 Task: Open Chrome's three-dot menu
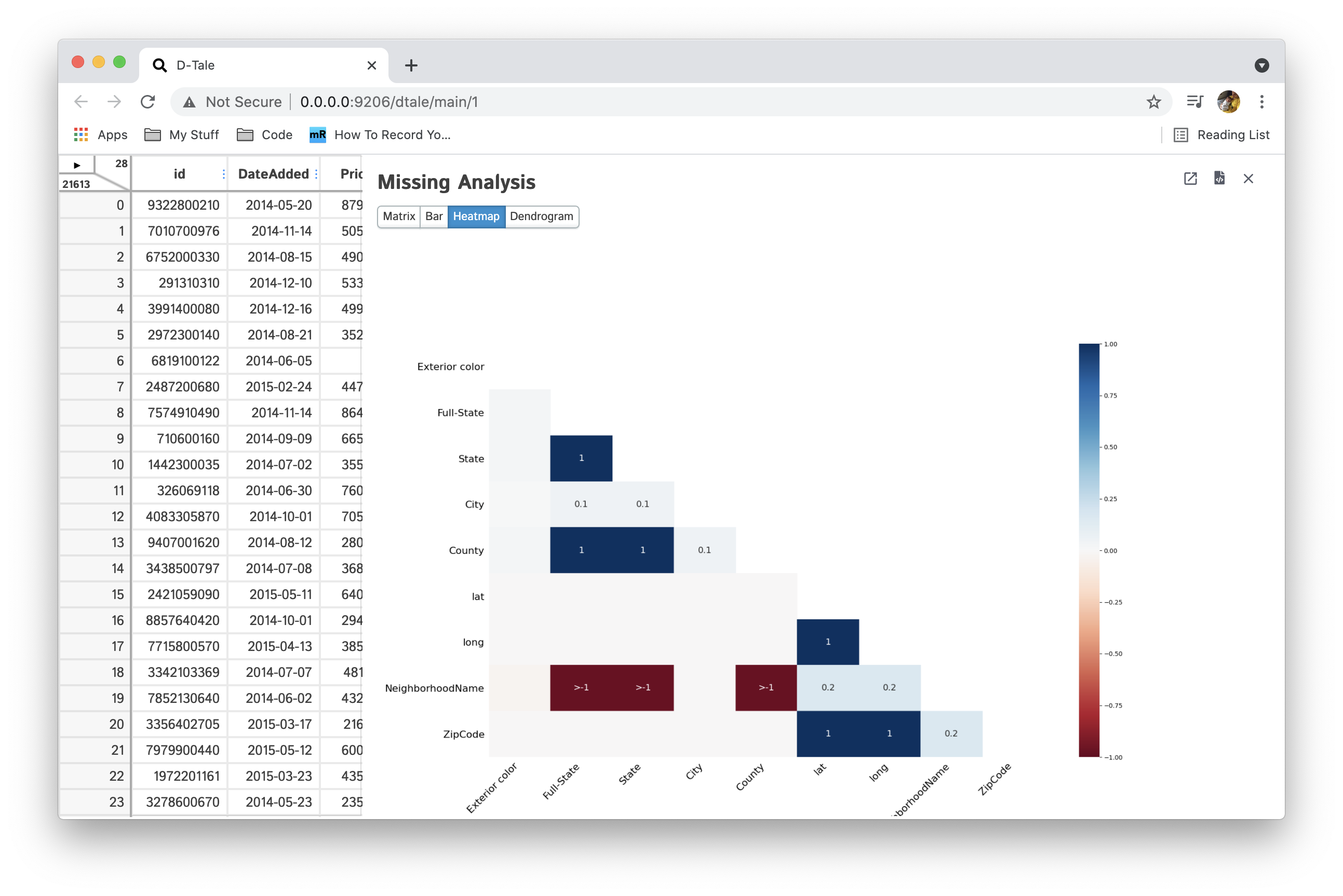(1262, 102)
